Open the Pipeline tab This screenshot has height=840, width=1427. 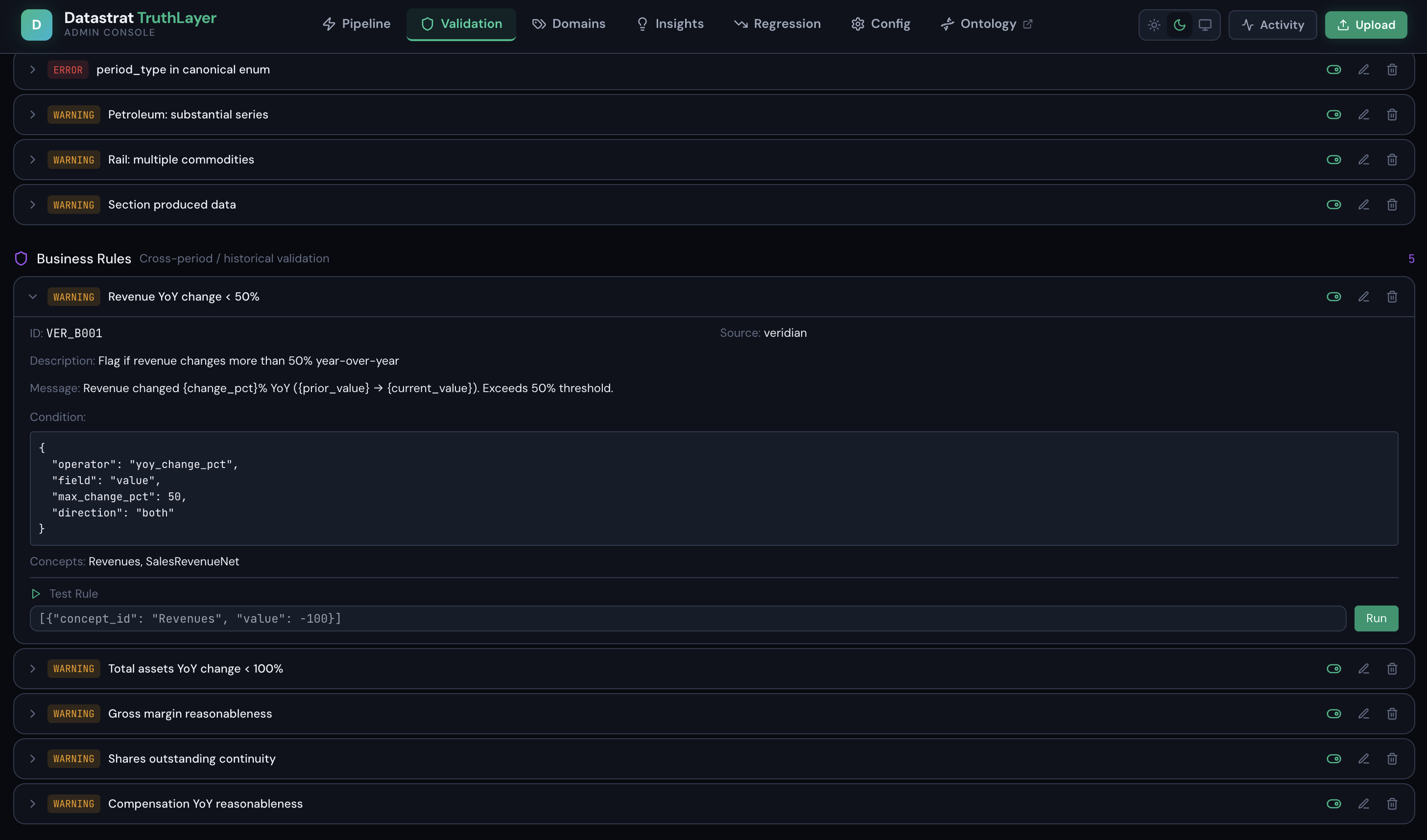point(356,24)
